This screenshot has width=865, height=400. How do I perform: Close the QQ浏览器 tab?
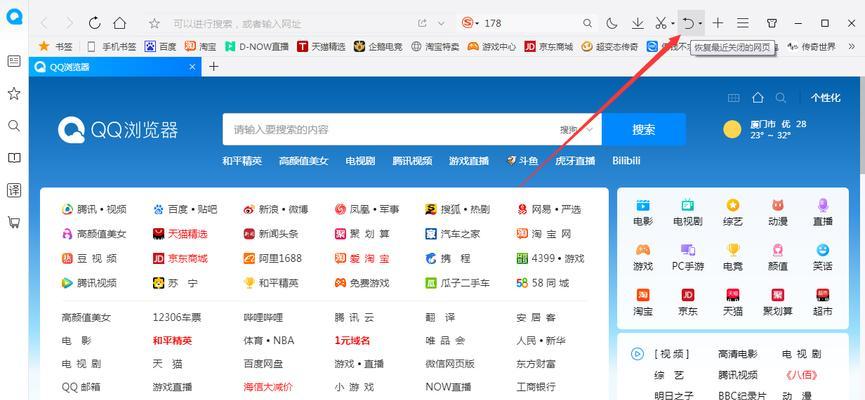click(192, 67)
